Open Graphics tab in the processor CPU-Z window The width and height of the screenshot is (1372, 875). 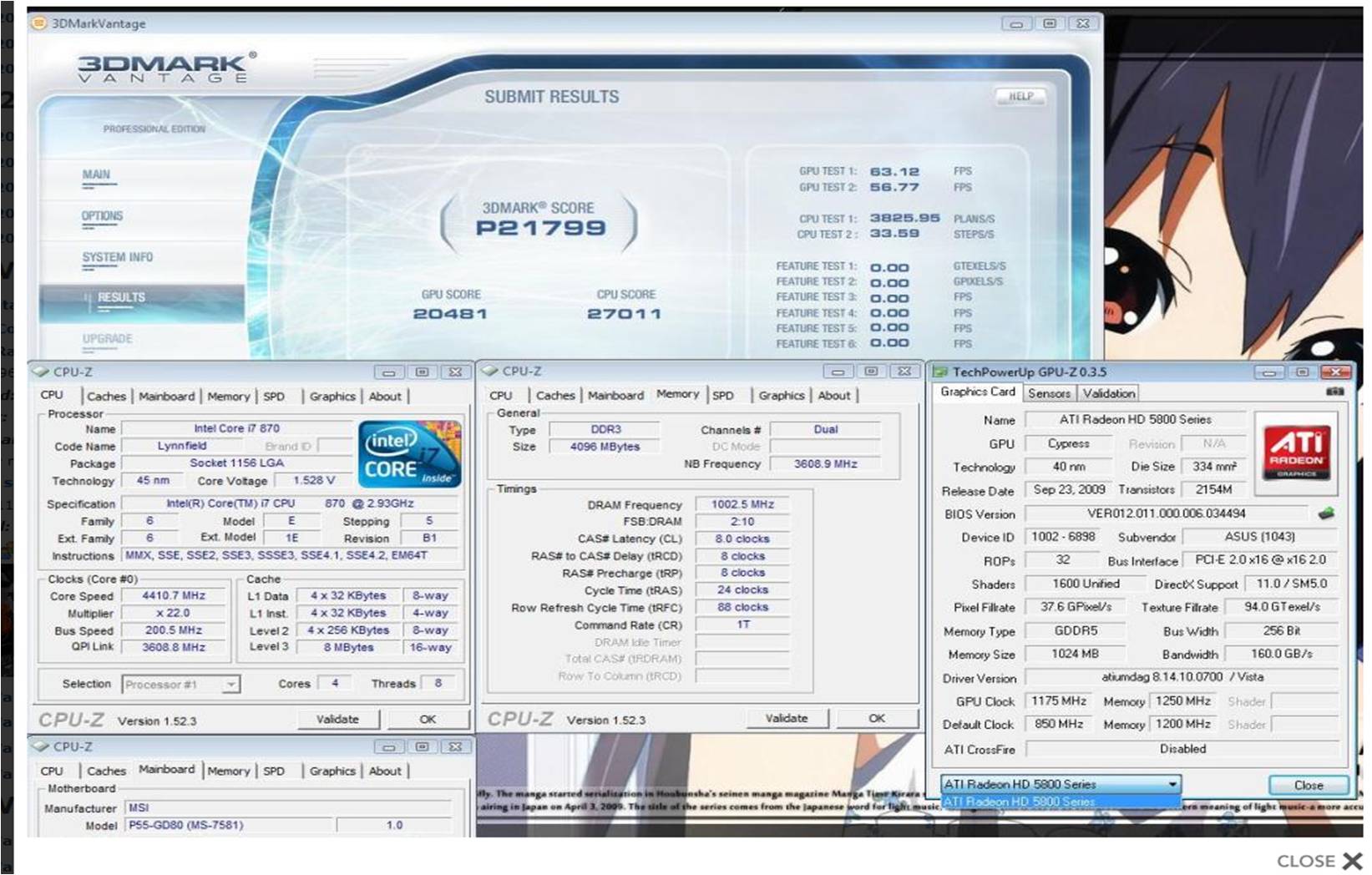(x=332, y=397)
